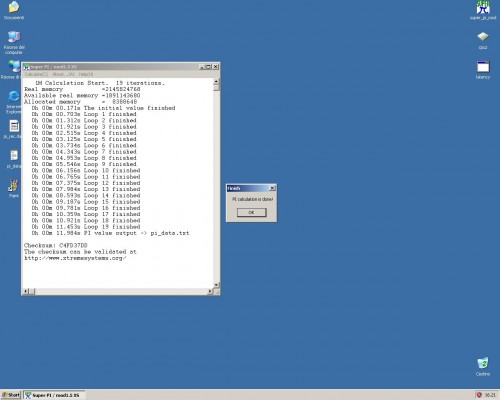Click the http://www.xtremesystems.org/ text
This screenshot has height=400, width=500.
75,258
